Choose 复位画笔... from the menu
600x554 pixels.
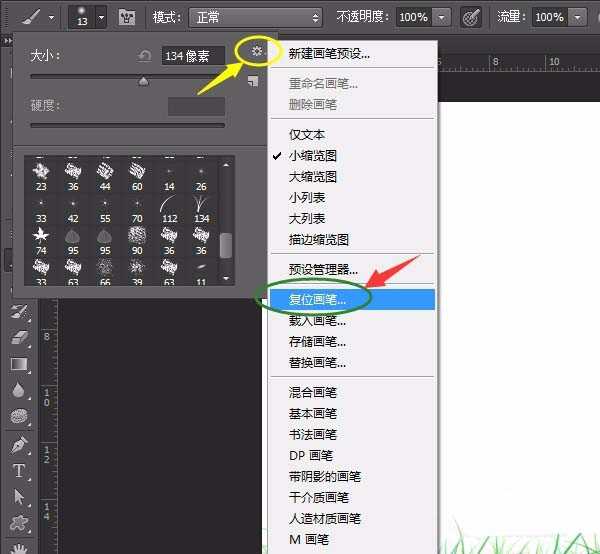pos(317,299)
